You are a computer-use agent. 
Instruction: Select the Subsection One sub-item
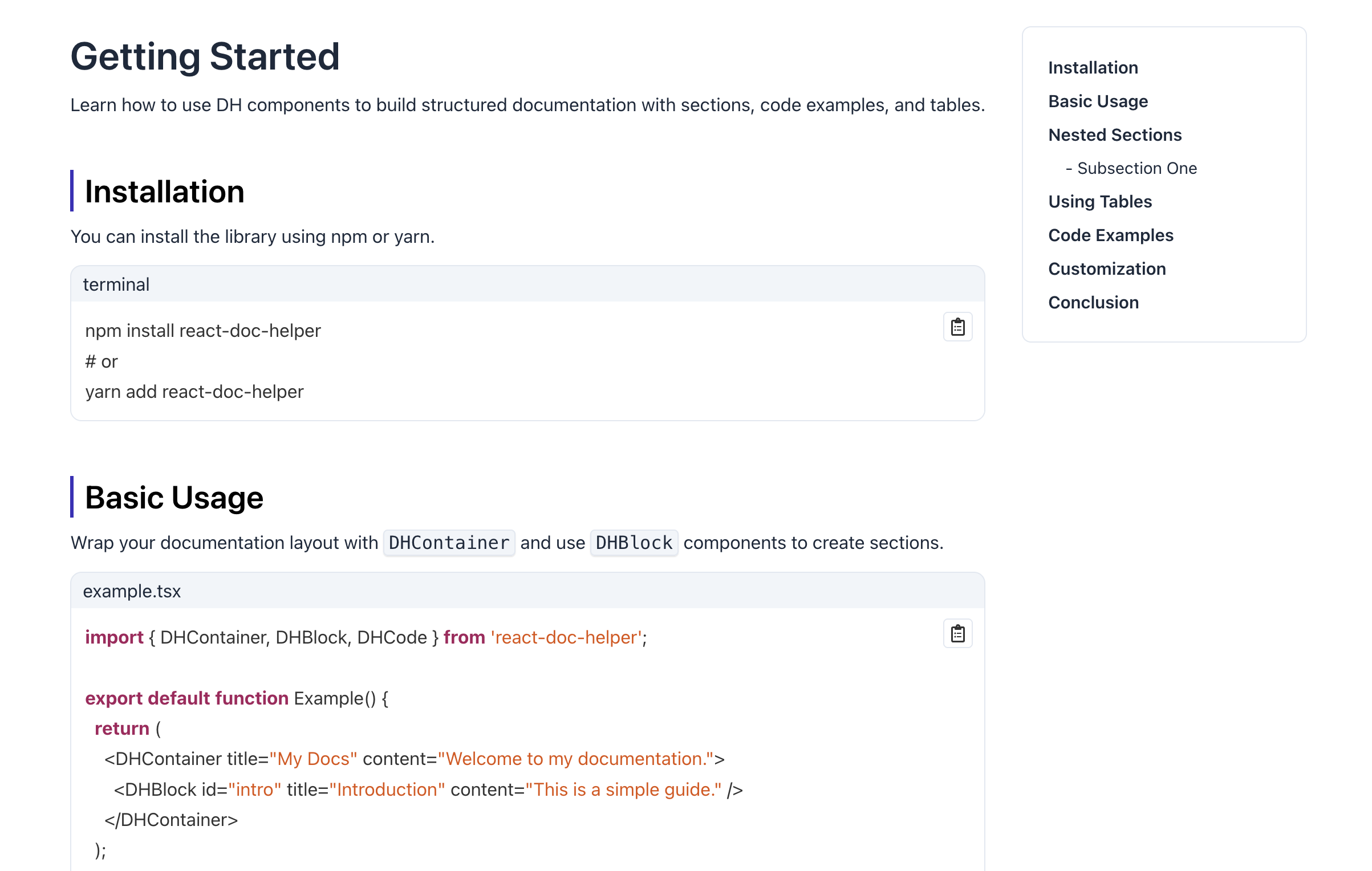click(1136, 169)
